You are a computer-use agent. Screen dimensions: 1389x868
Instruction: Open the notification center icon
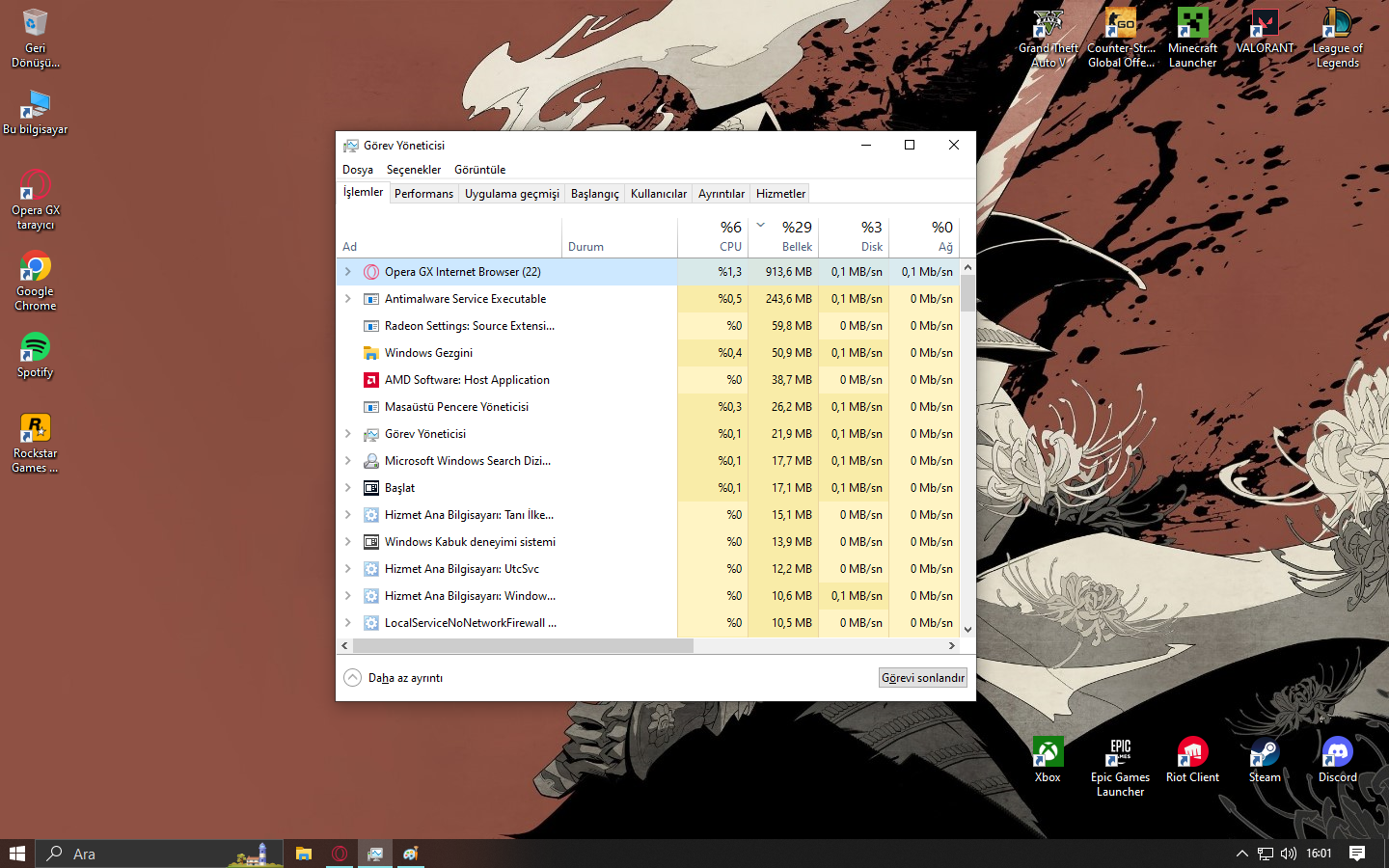coord(1357,854)
